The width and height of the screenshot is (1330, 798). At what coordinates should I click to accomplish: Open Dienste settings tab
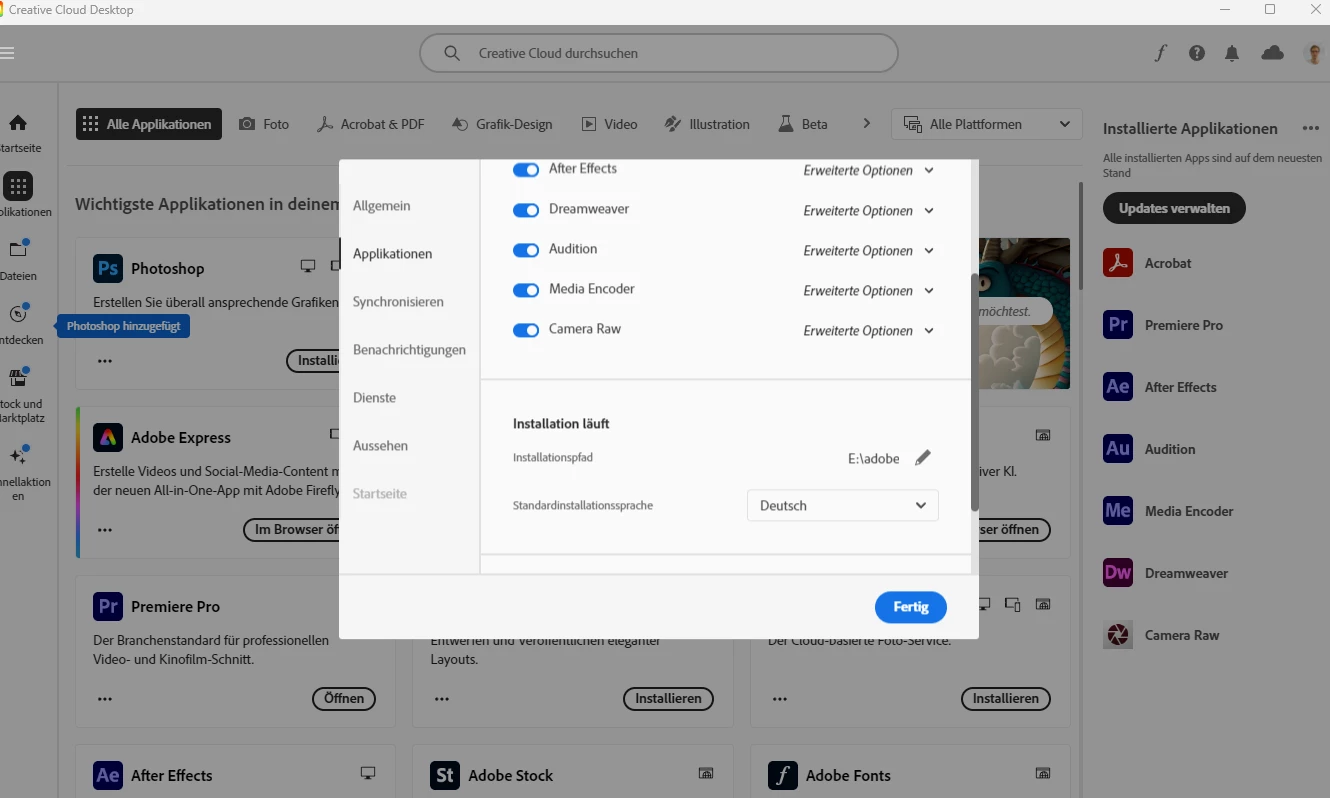375,397
